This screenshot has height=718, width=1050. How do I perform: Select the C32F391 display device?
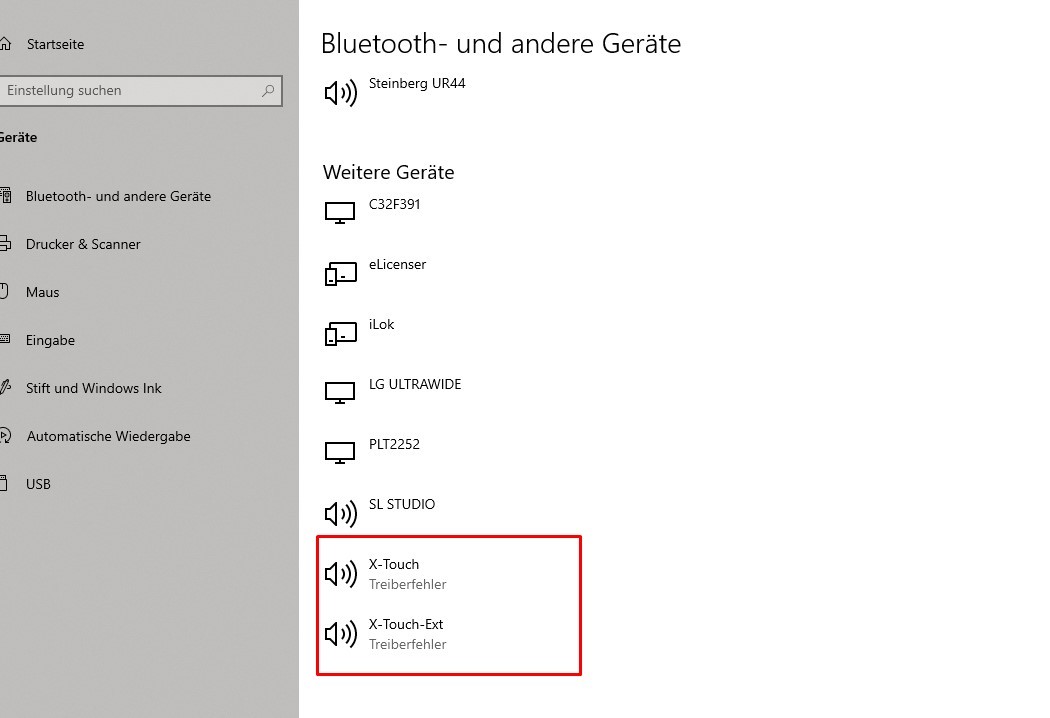[x=394, y=204]
